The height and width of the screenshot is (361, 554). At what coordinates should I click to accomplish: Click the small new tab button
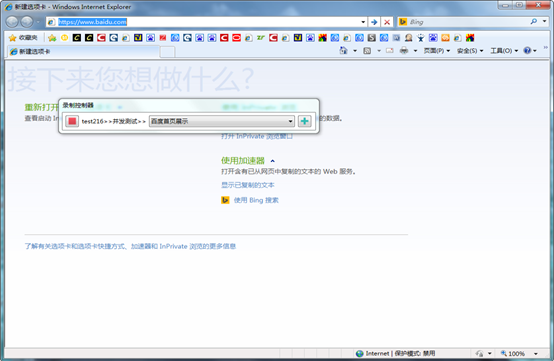click(x=167, y=52)
